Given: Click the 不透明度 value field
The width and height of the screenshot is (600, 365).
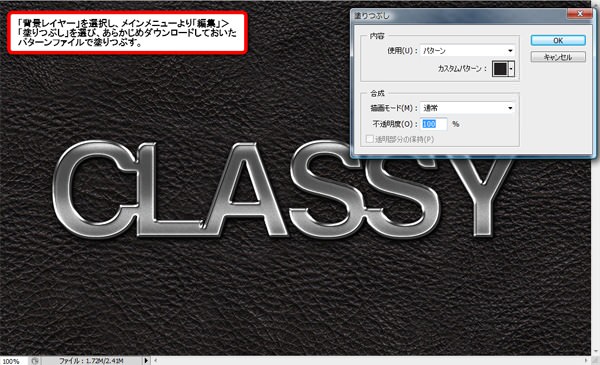Looking at the screenshot, I should coord(434,124).
